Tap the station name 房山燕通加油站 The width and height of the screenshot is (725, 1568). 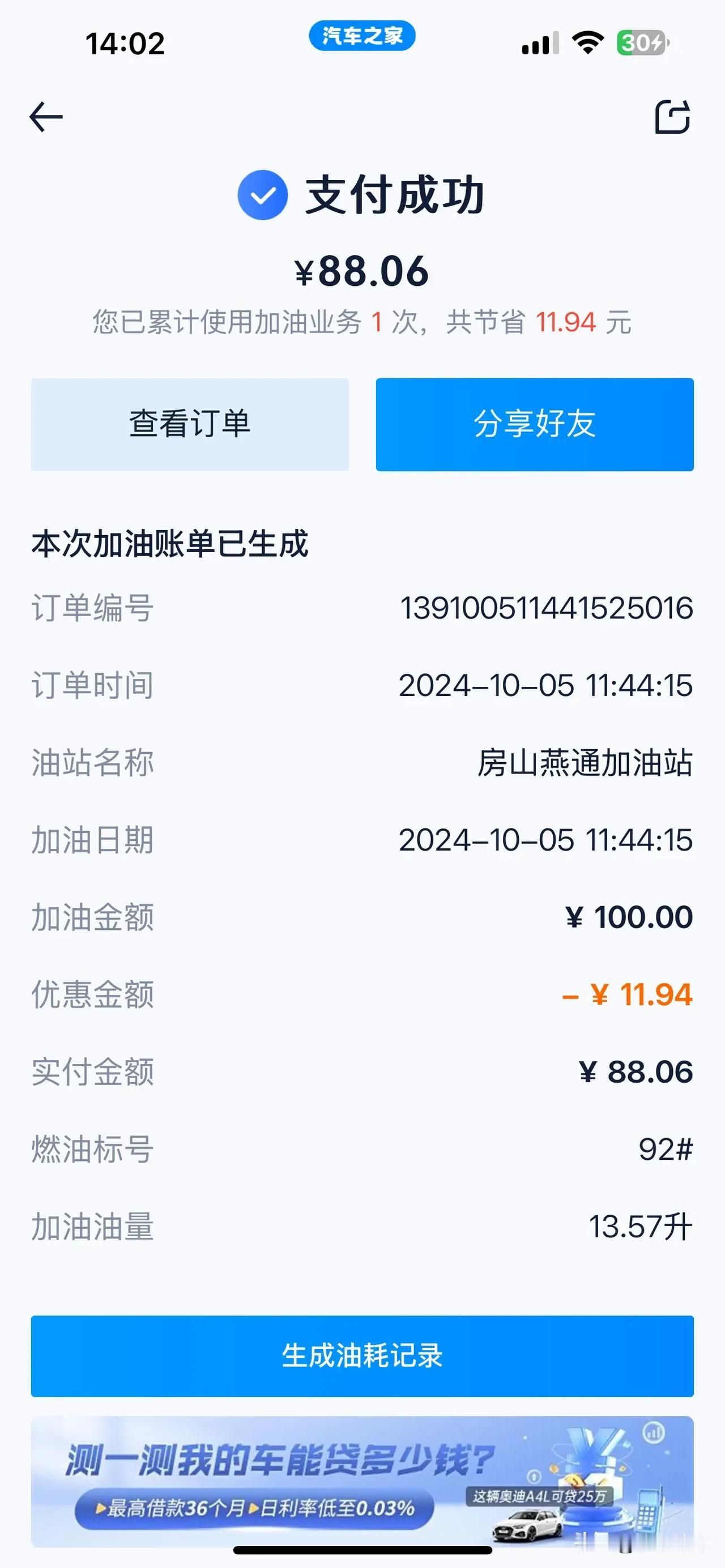tap(585, 763)
